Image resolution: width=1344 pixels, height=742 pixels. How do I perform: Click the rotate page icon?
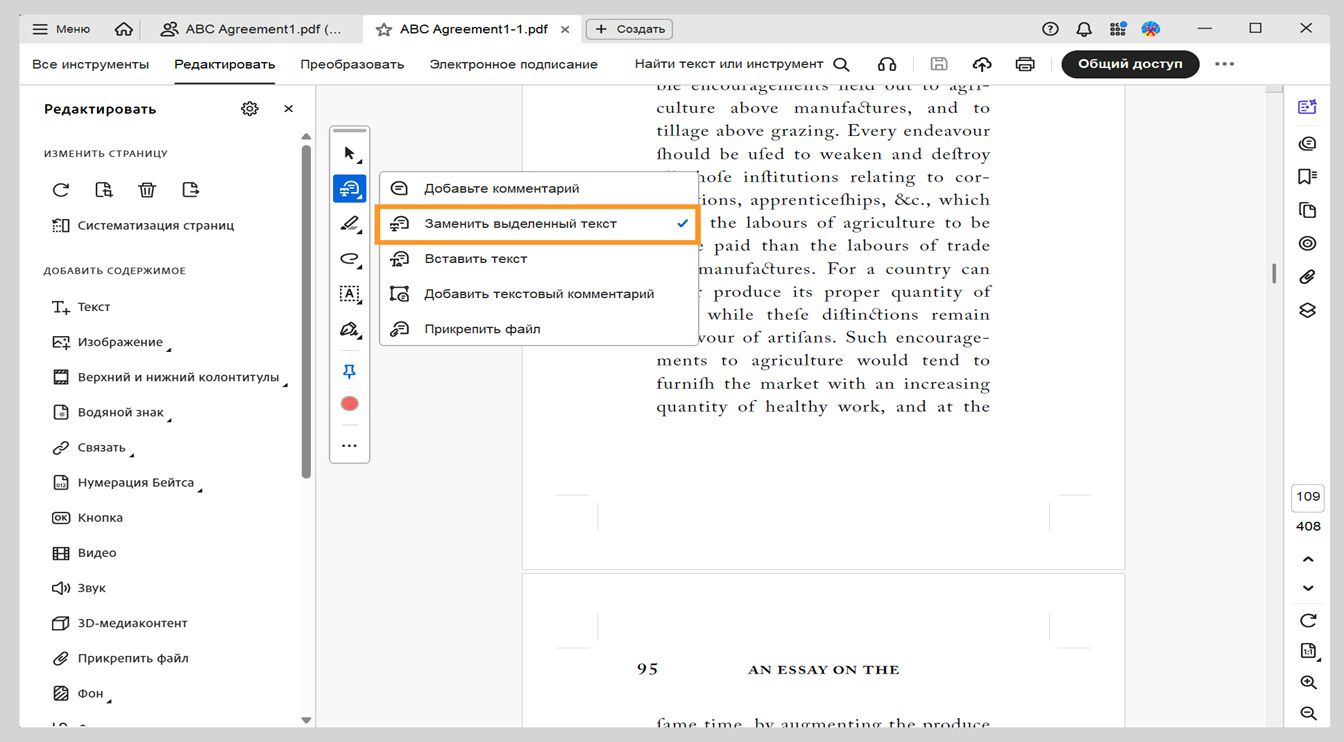61,189
